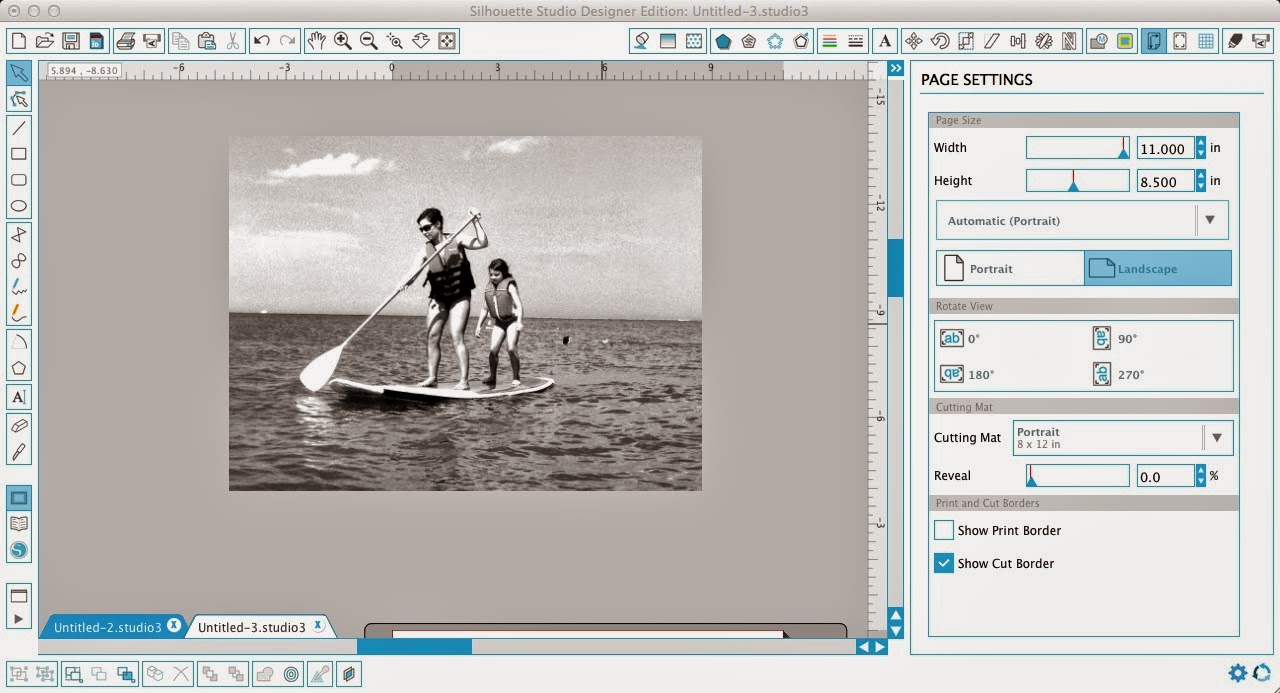Select the Draw Ellipse tool
This screenshot has width=1280, height=693.
(20, 205)
